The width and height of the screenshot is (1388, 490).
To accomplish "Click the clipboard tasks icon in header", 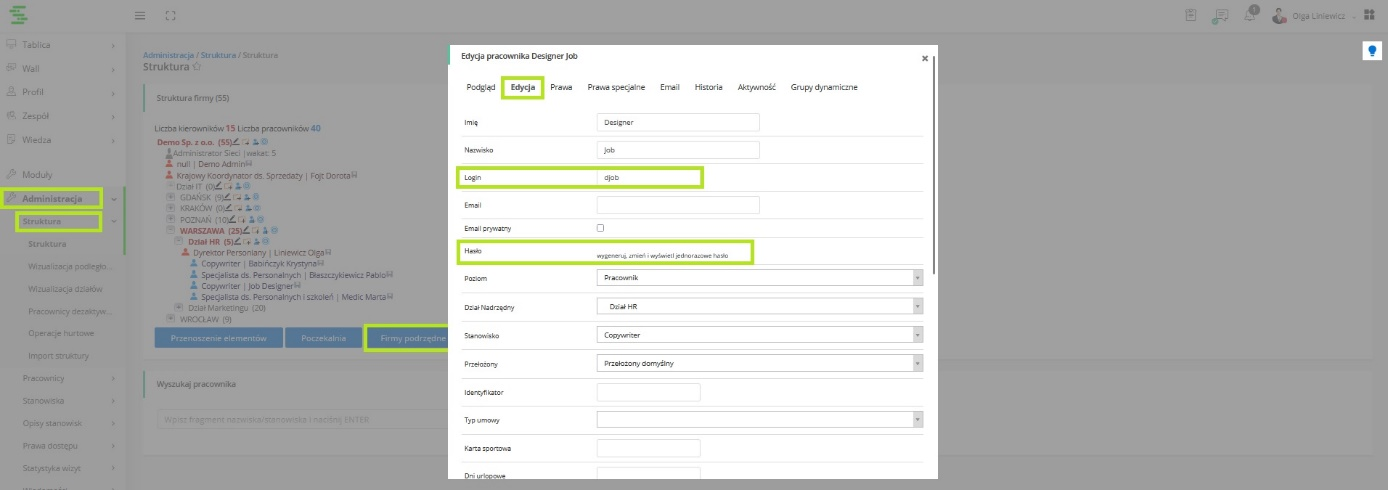I will click(x=1191, y=16).
